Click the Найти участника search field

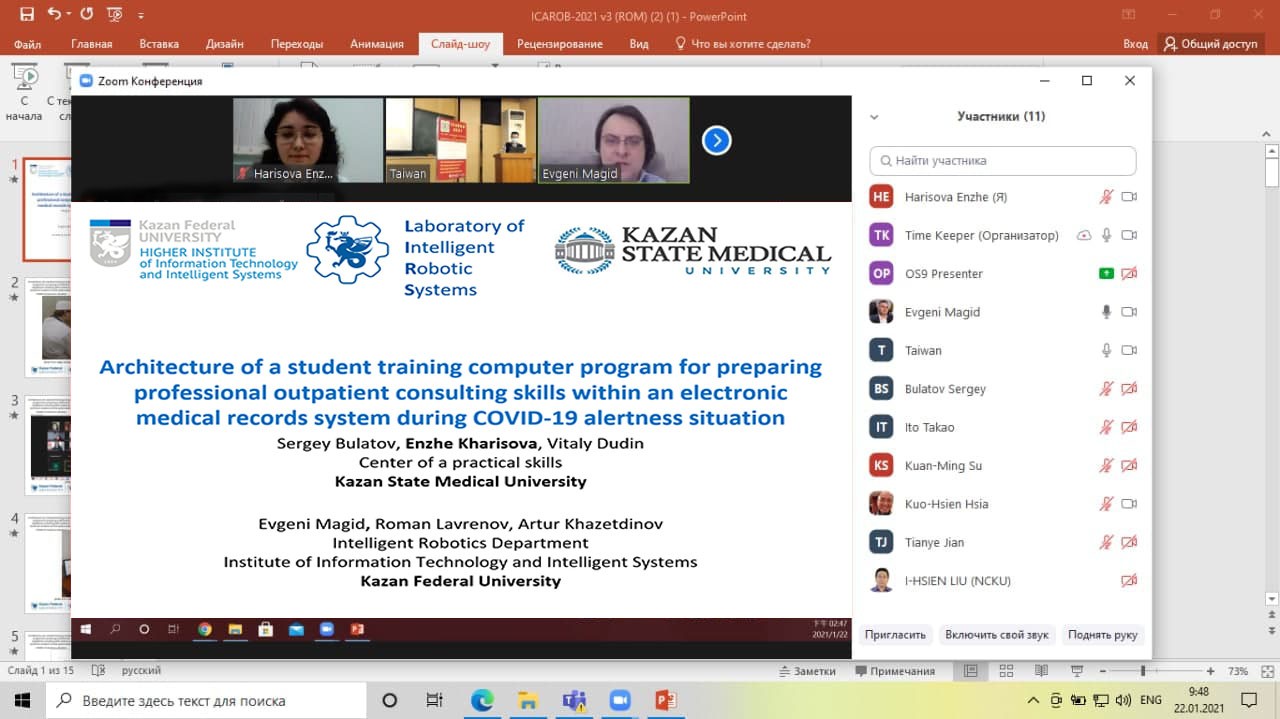pos(1003,160)
